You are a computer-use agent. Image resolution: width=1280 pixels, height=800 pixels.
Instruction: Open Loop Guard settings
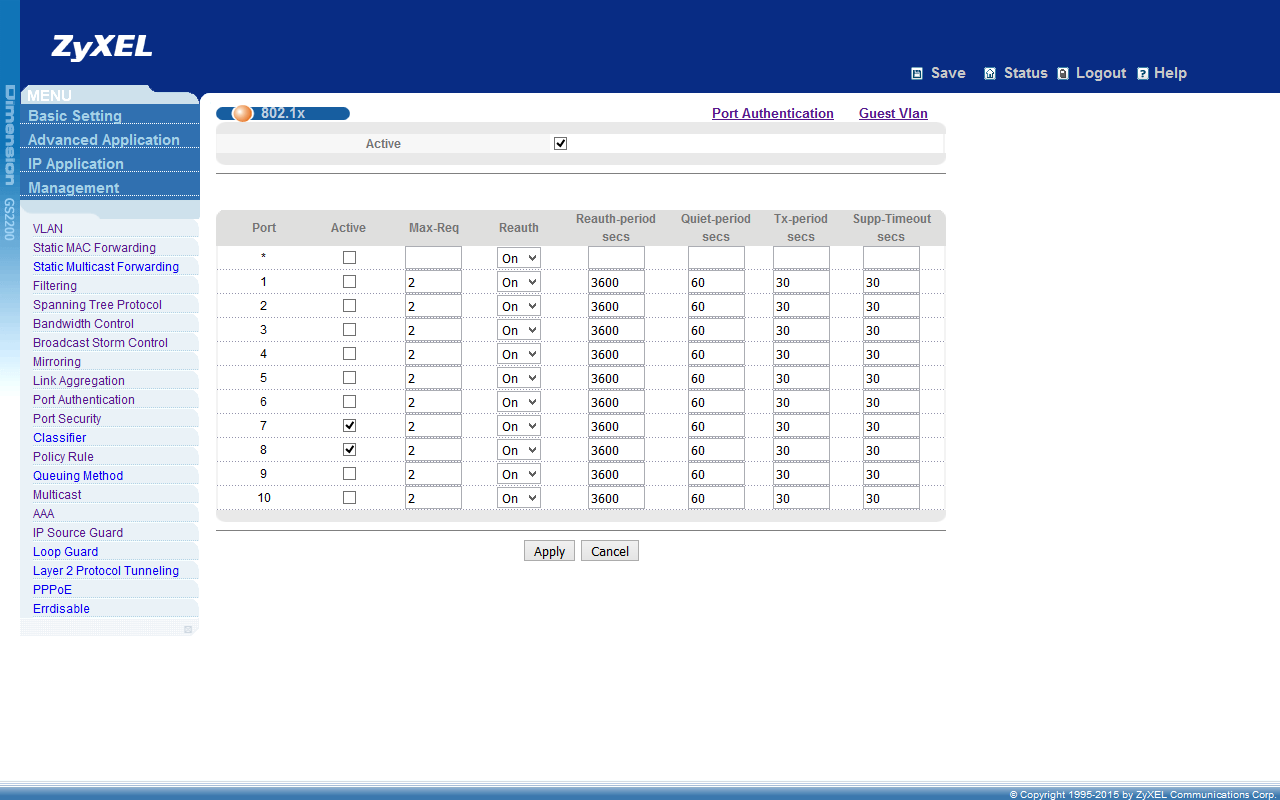[65, 552]
